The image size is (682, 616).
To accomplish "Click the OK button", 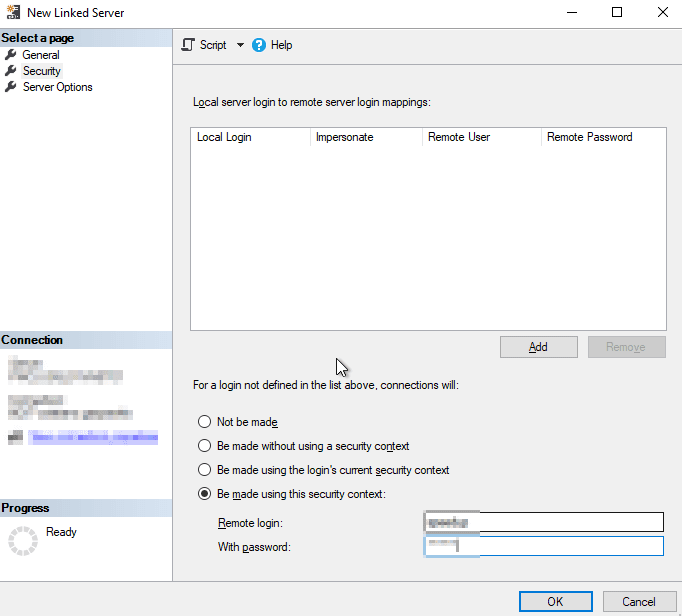I will pyautogui.click(x=555, y=602).
